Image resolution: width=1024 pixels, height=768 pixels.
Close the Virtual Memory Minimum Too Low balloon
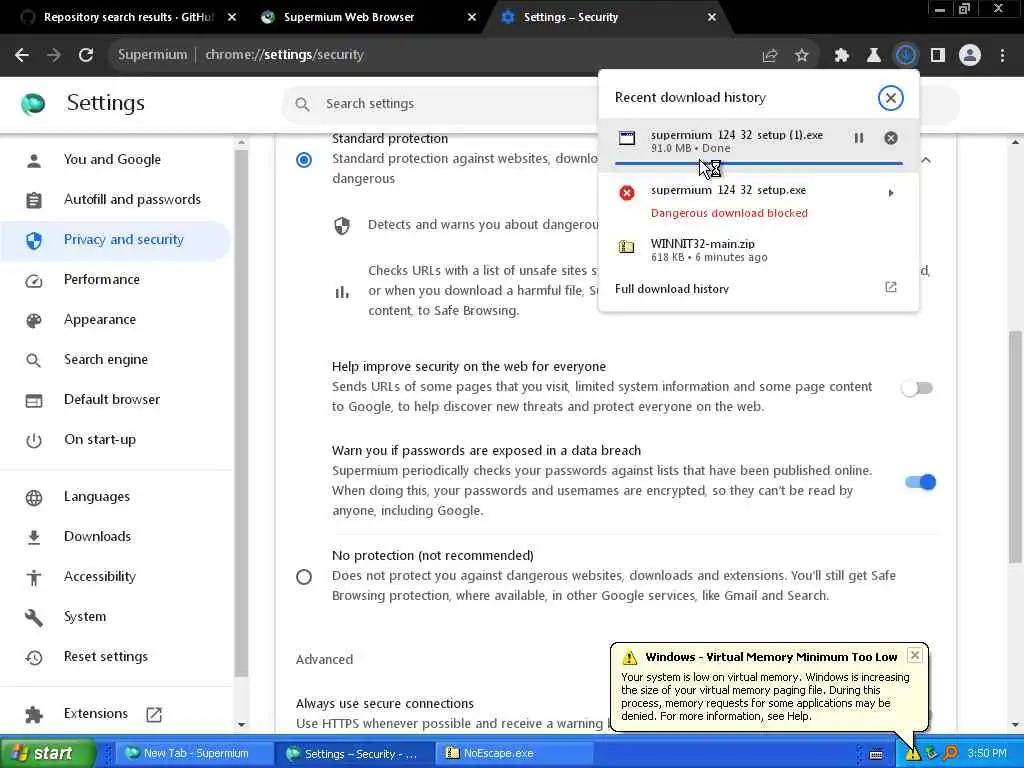[915, 655]
